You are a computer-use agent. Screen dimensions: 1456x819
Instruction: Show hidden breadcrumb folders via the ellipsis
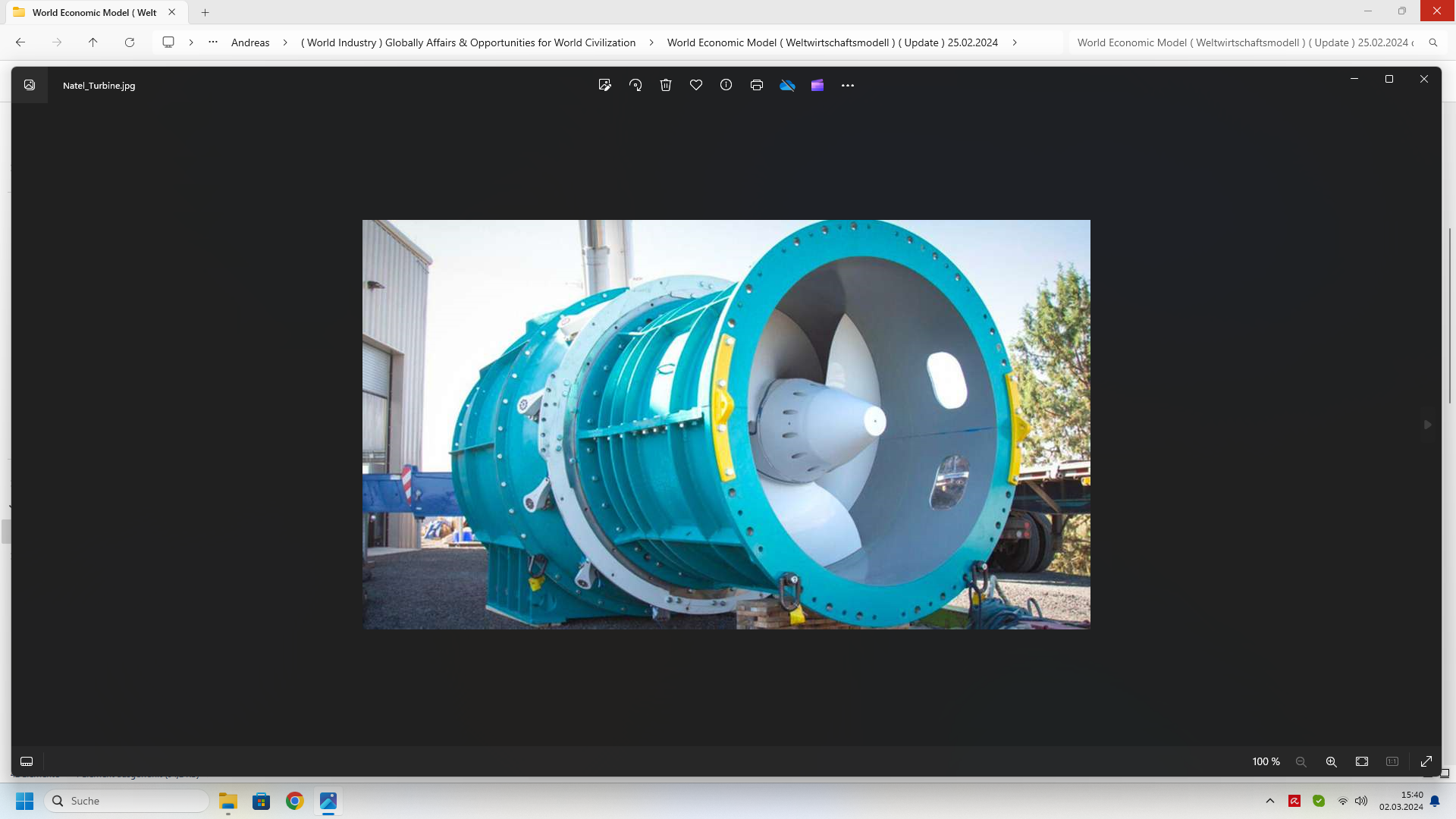coord(213,42)
